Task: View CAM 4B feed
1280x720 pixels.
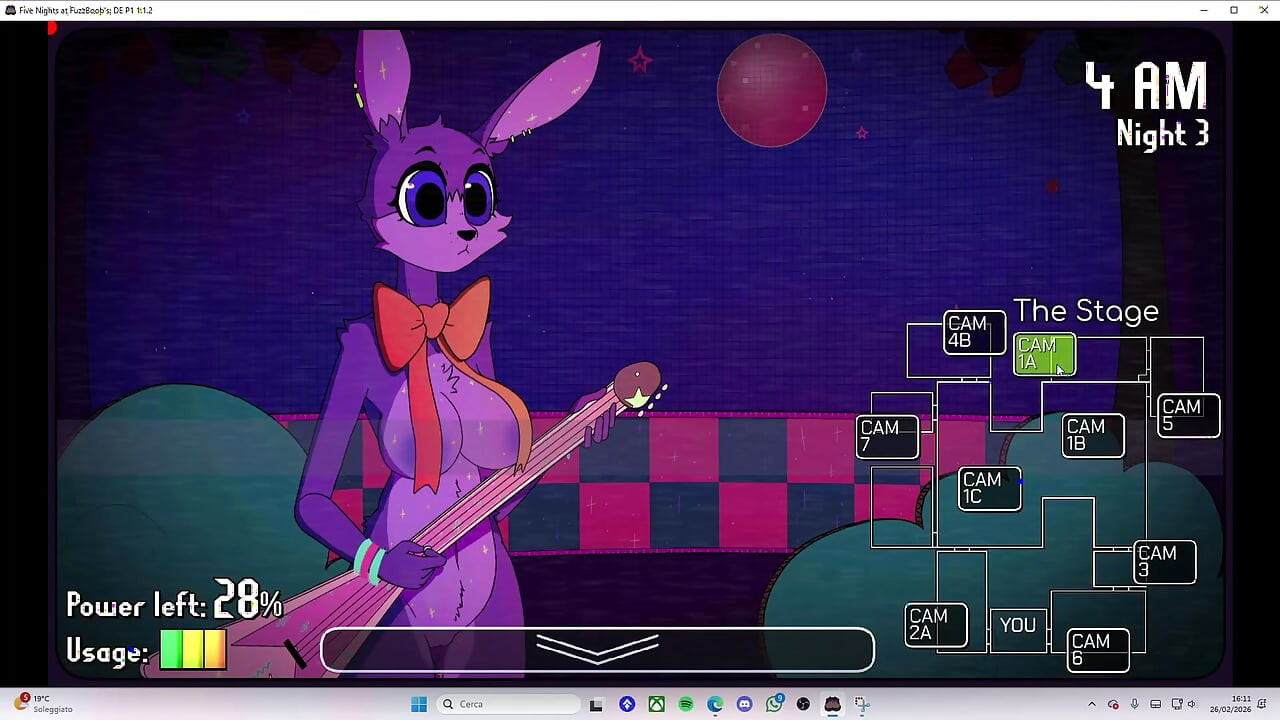Action: click(x=974, y=332)
